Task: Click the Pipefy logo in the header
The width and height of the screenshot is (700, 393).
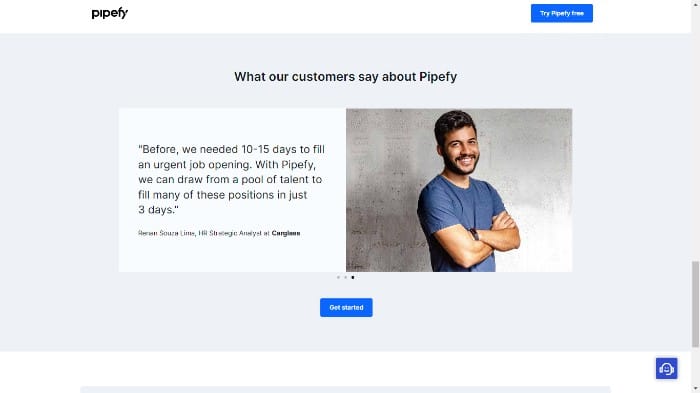Action: (109, 13)
